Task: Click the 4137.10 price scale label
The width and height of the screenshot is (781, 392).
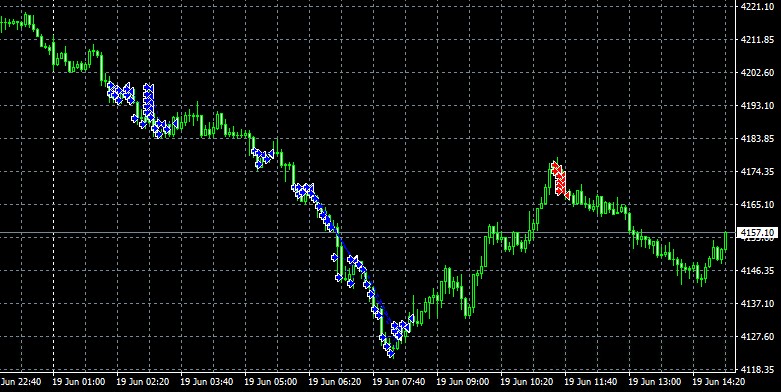Action: (x=757, y=303)
